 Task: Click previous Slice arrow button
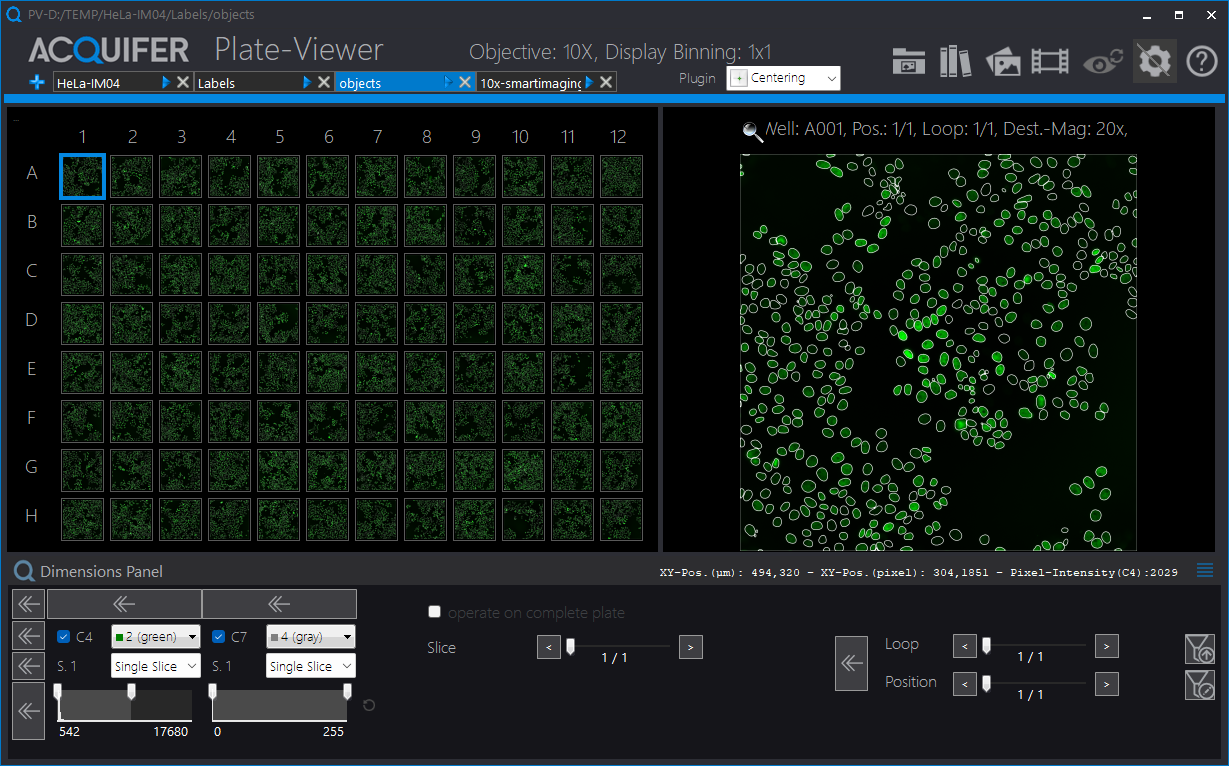pos(549,647)
